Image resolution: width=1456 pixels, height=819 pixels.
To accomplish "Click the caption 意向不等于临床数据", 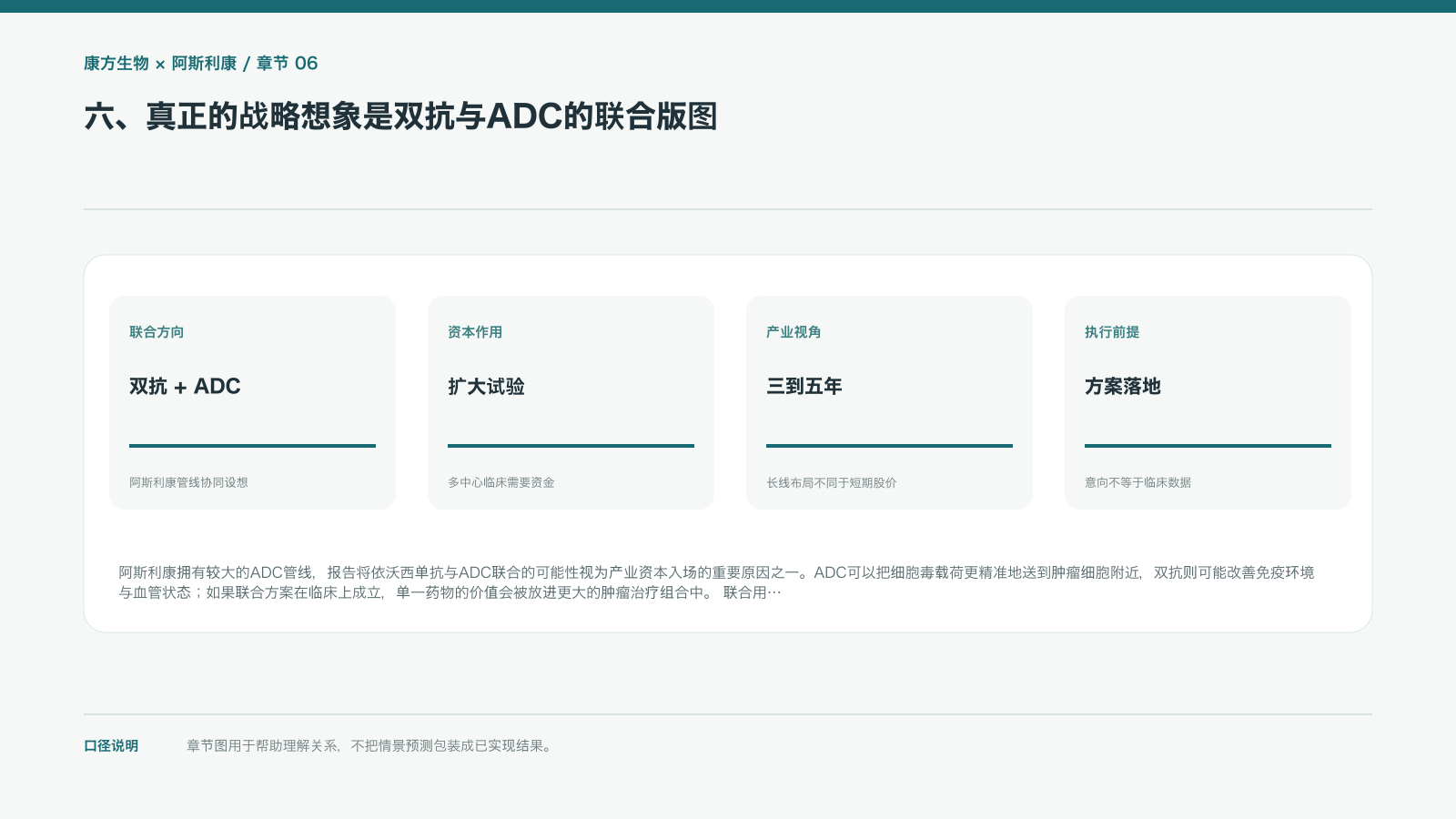I will 1137,482.
